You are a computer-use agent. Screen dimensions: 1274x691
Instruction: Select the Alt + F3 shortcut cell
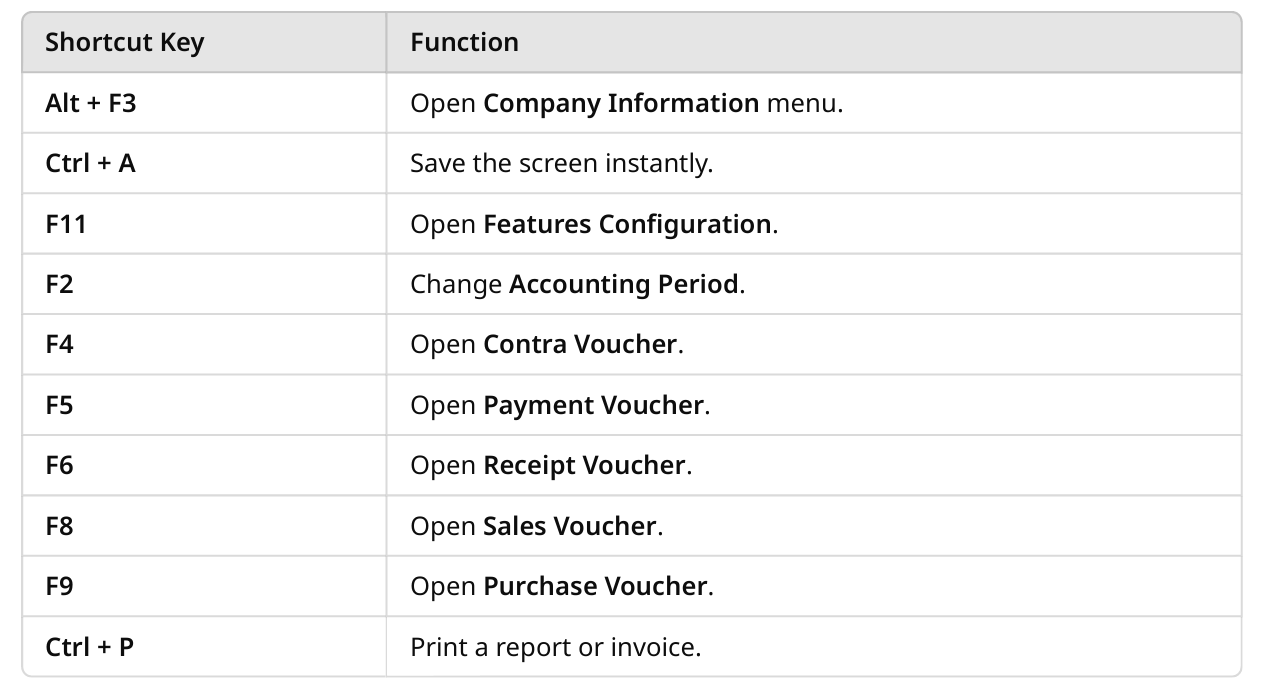pos(204,103)
